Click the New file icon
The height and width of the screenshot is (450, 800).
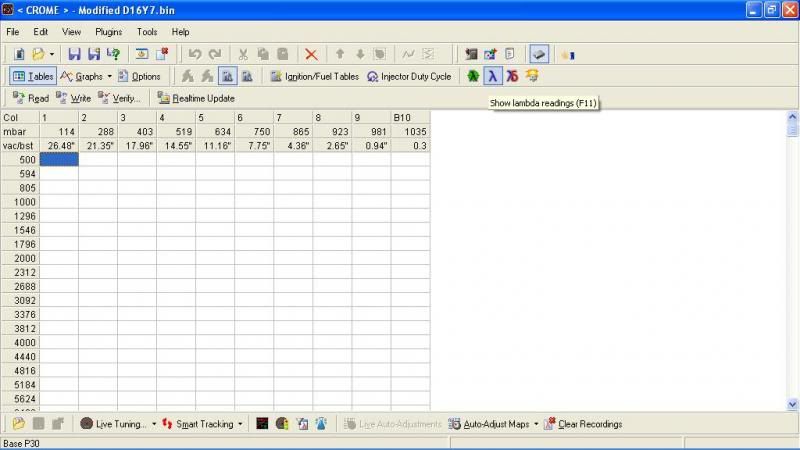point(19,54)
